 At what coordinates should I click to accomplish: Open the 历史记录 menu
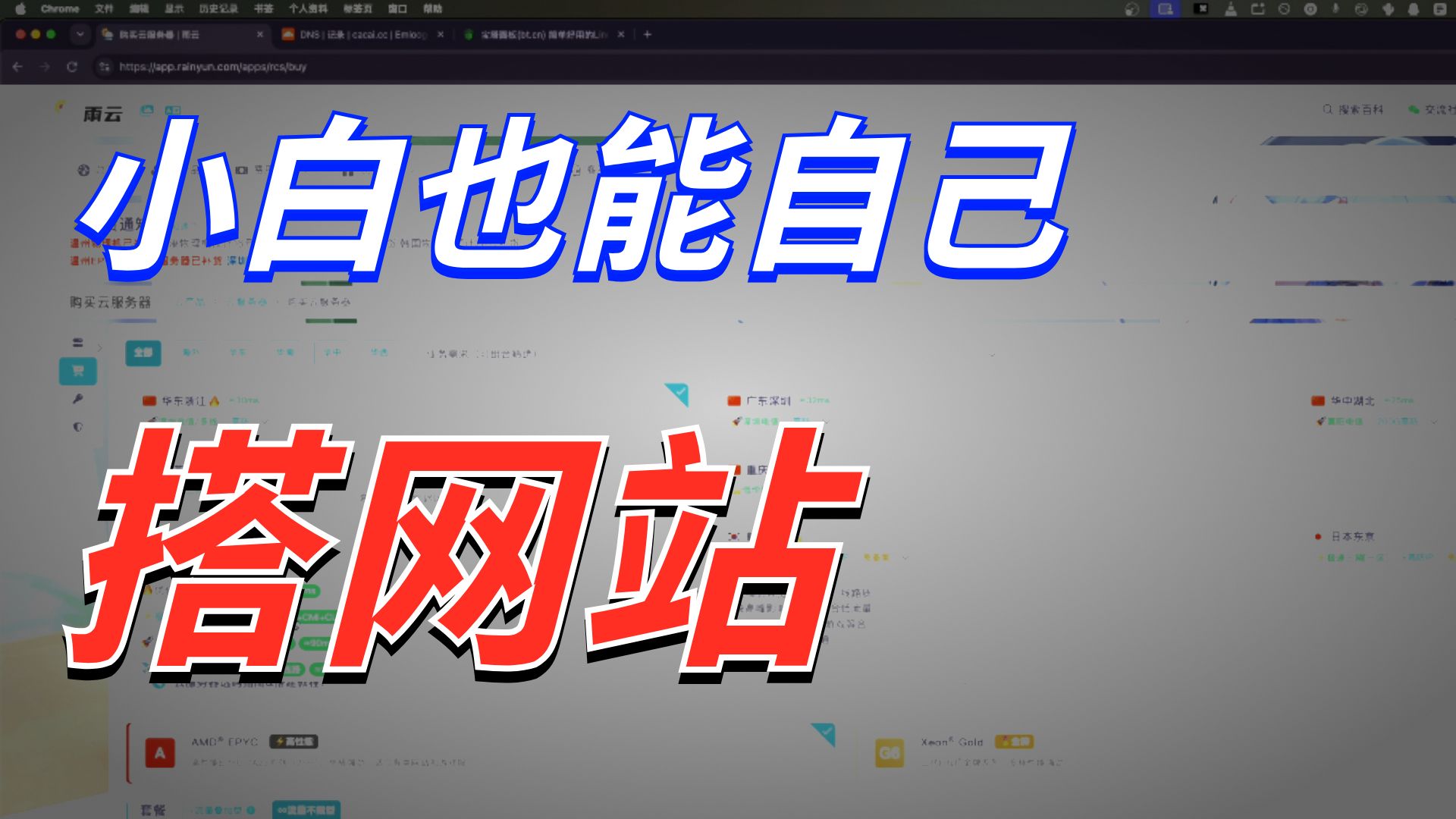tap(218, 9)
